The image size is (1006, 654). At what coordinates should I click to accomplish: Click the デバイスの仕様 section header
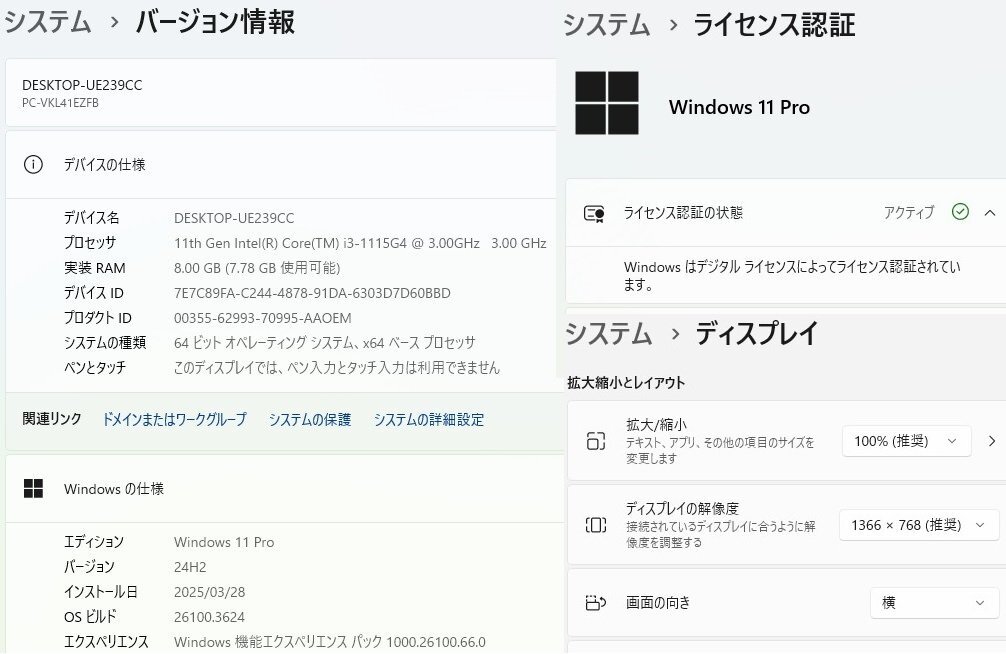[281, 165]
